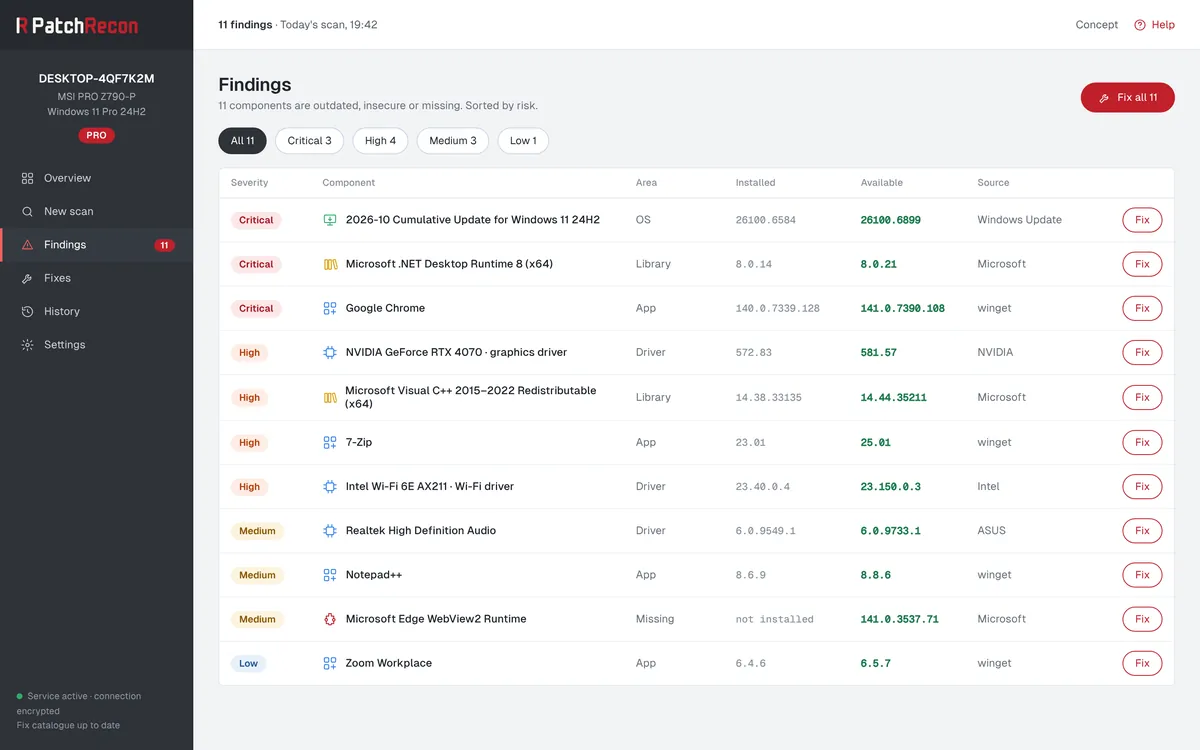The height and width of the screenshot is (750, 1200).
Task: Select installed version 572.83
Action: tap(754, 352)
